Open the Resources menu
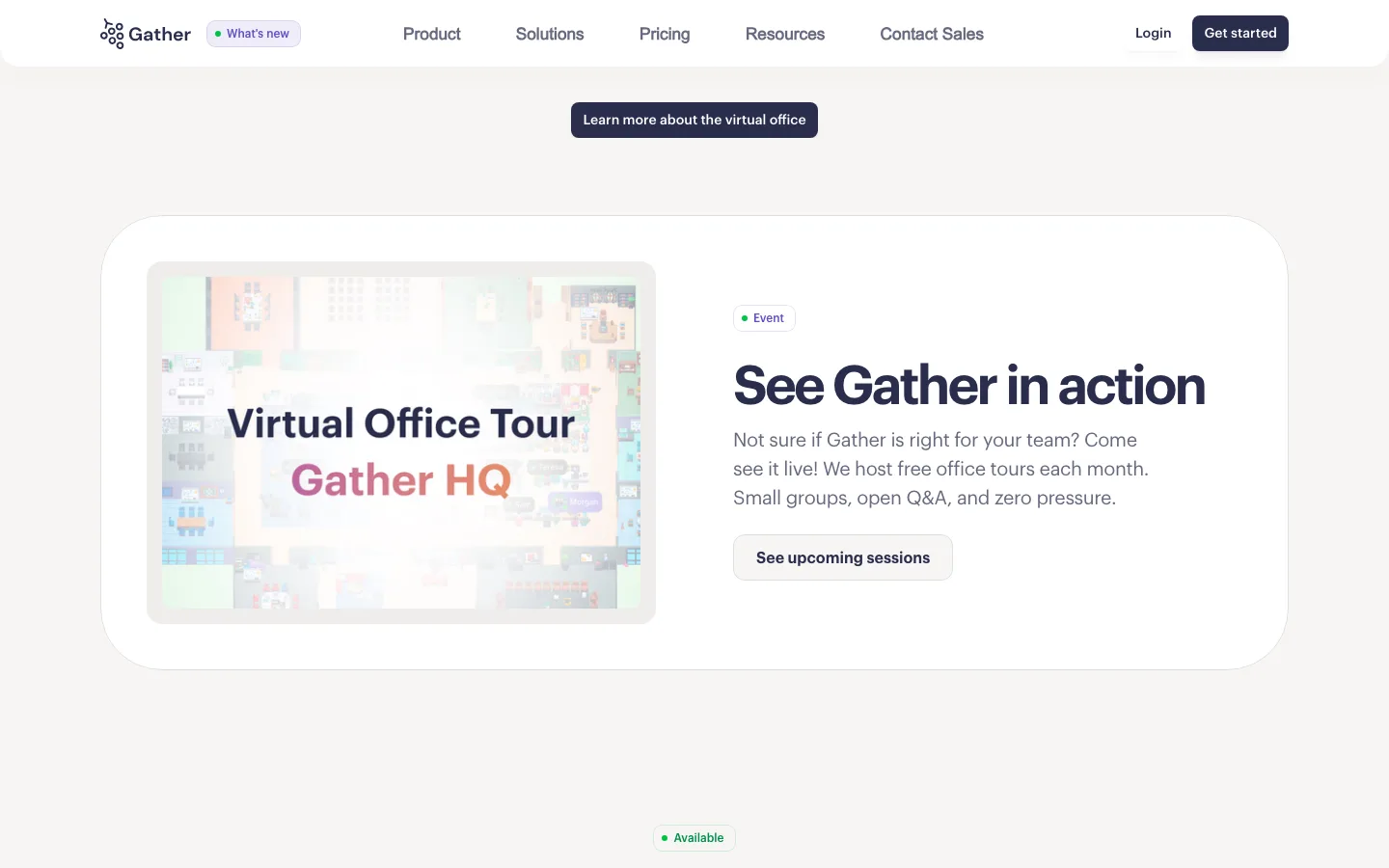The image size is (1389, 868). [785, 34]
